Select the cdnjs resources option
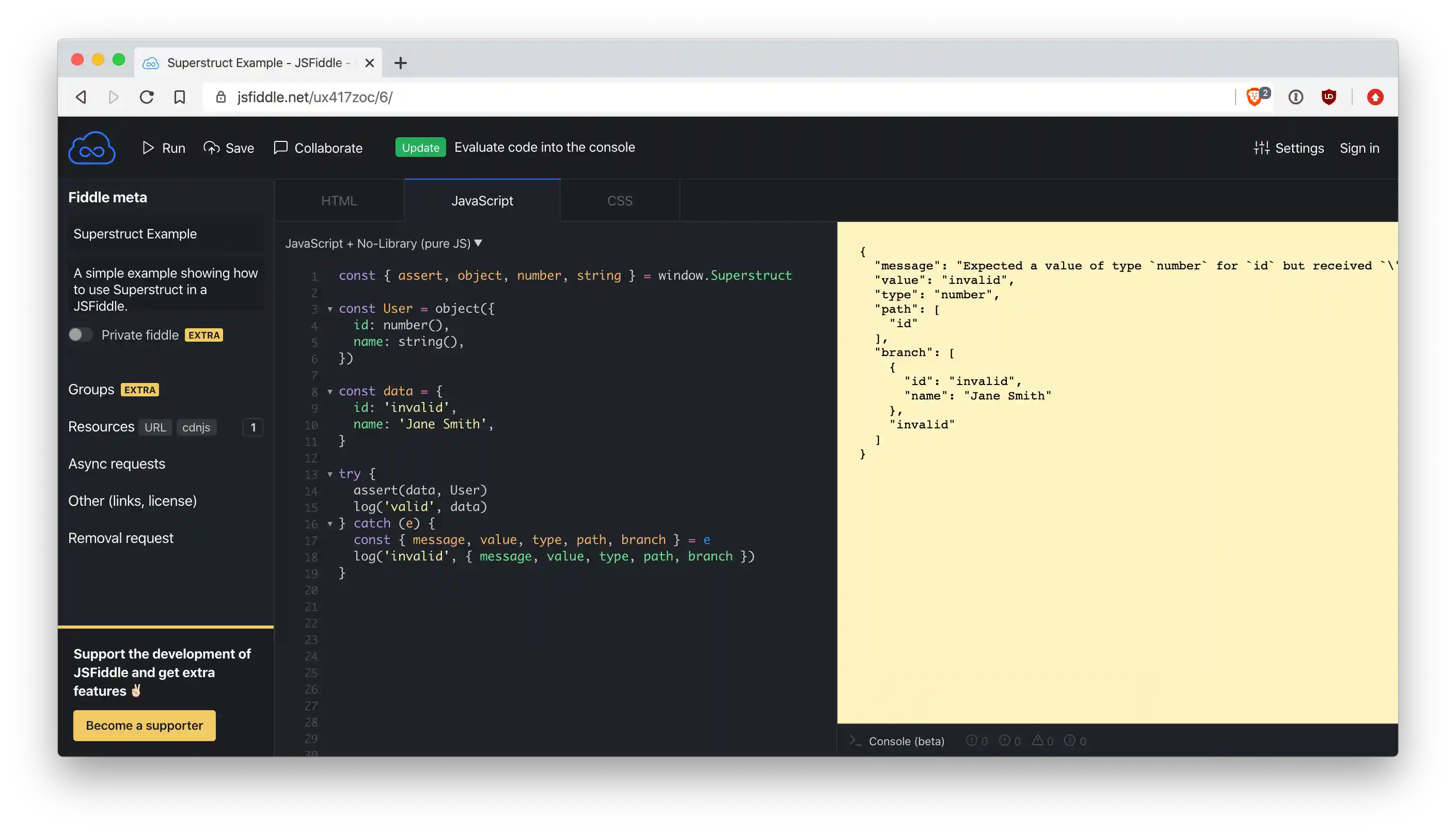The image size is (1456, 833). point(196,427)
